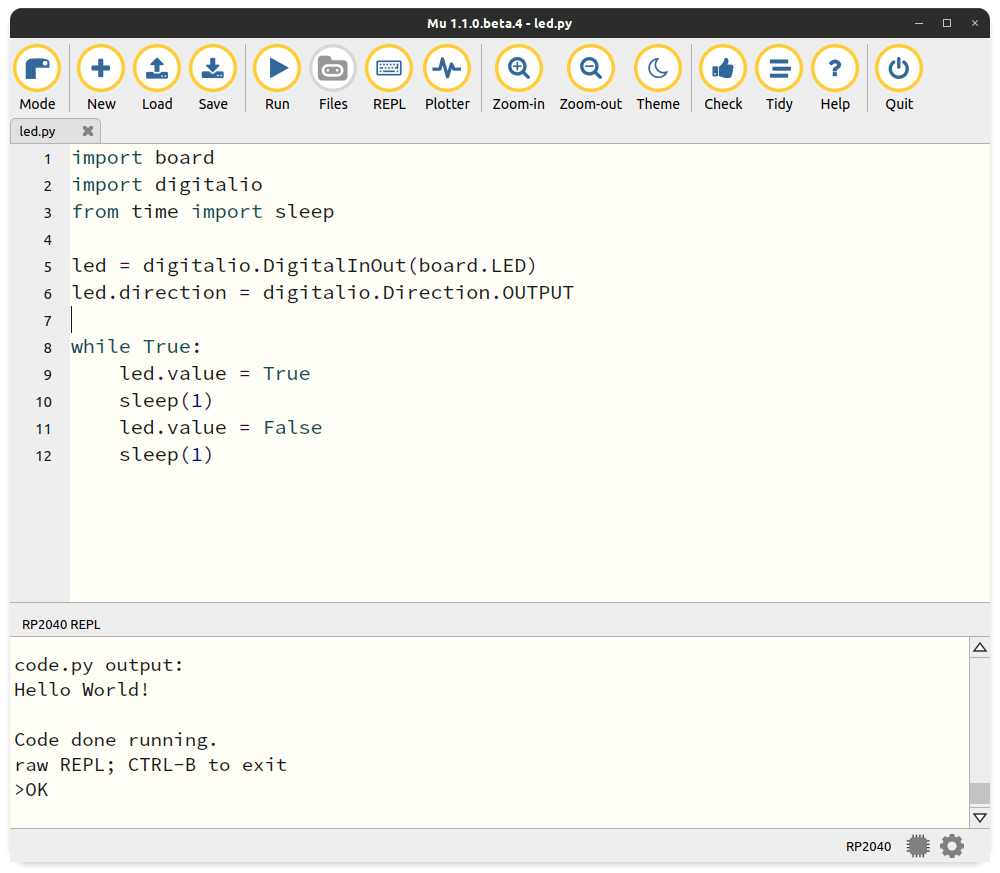Open settings via the gear icon
Image resolution: width=1000 pixels, height=873 pixels.
[x=952, y=846]
